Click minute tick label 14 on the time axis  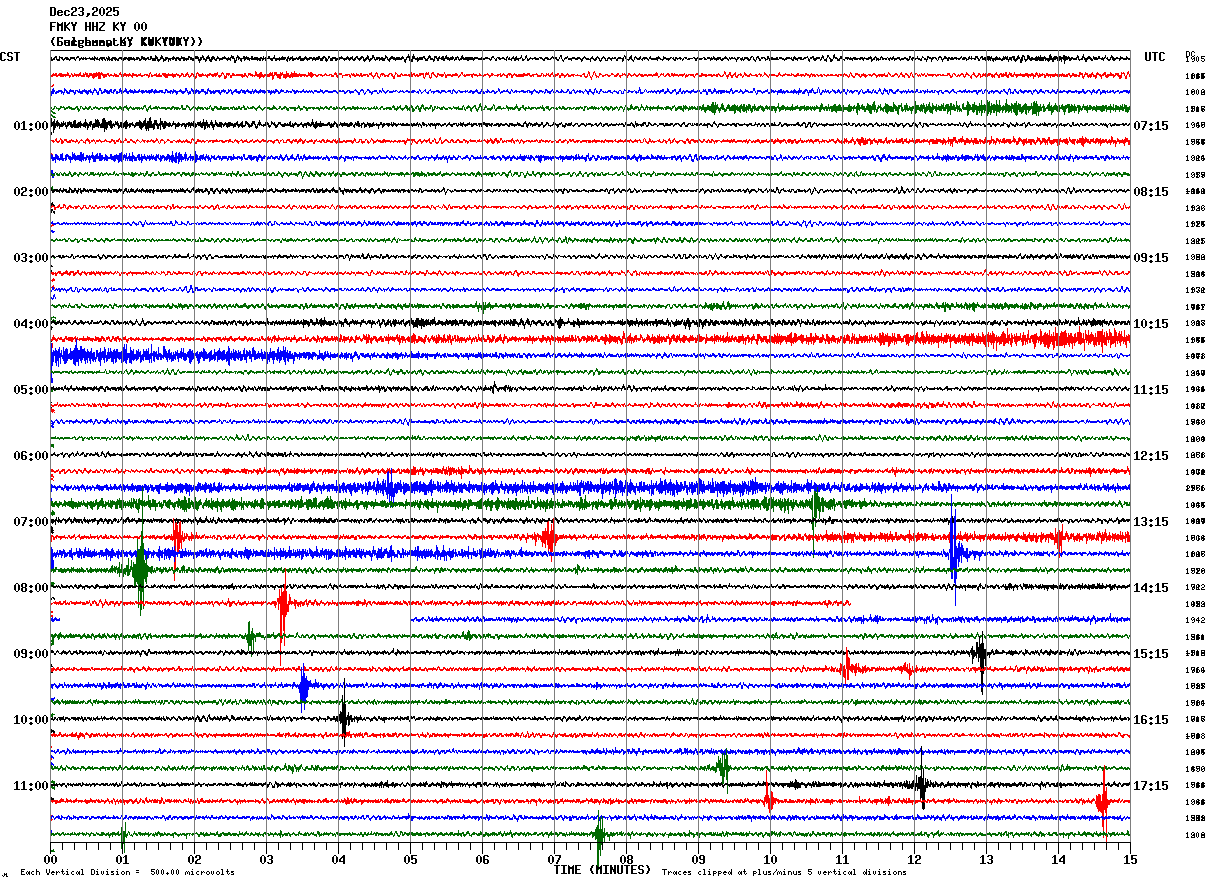pyautogui.click(x=1058, y=859)
